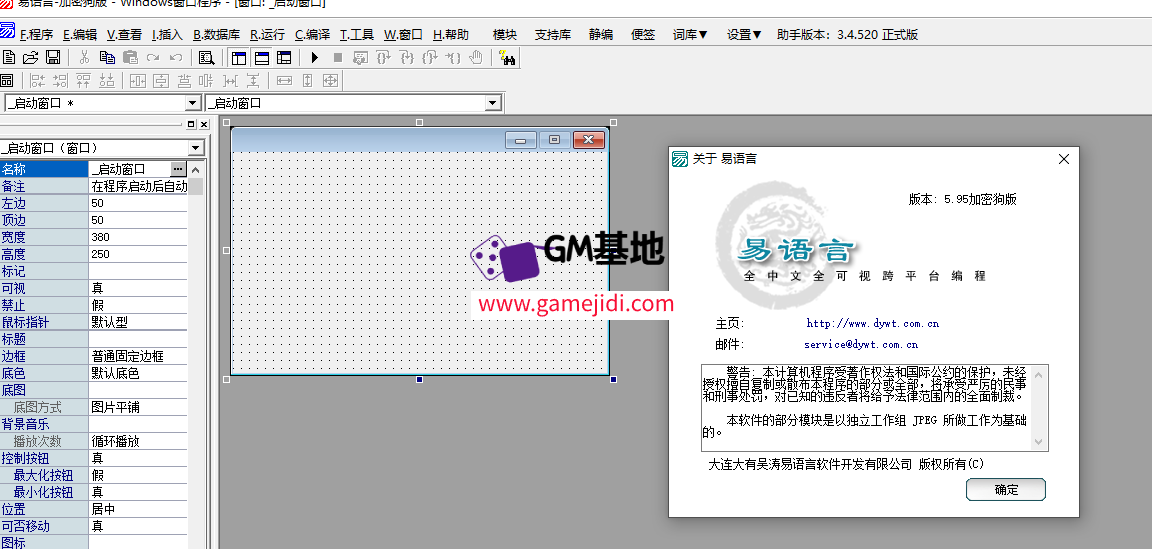Screen dimensions: 1152x549
Task: Click the component toolbox icon in second toolbar row
Action: (7, 80)
